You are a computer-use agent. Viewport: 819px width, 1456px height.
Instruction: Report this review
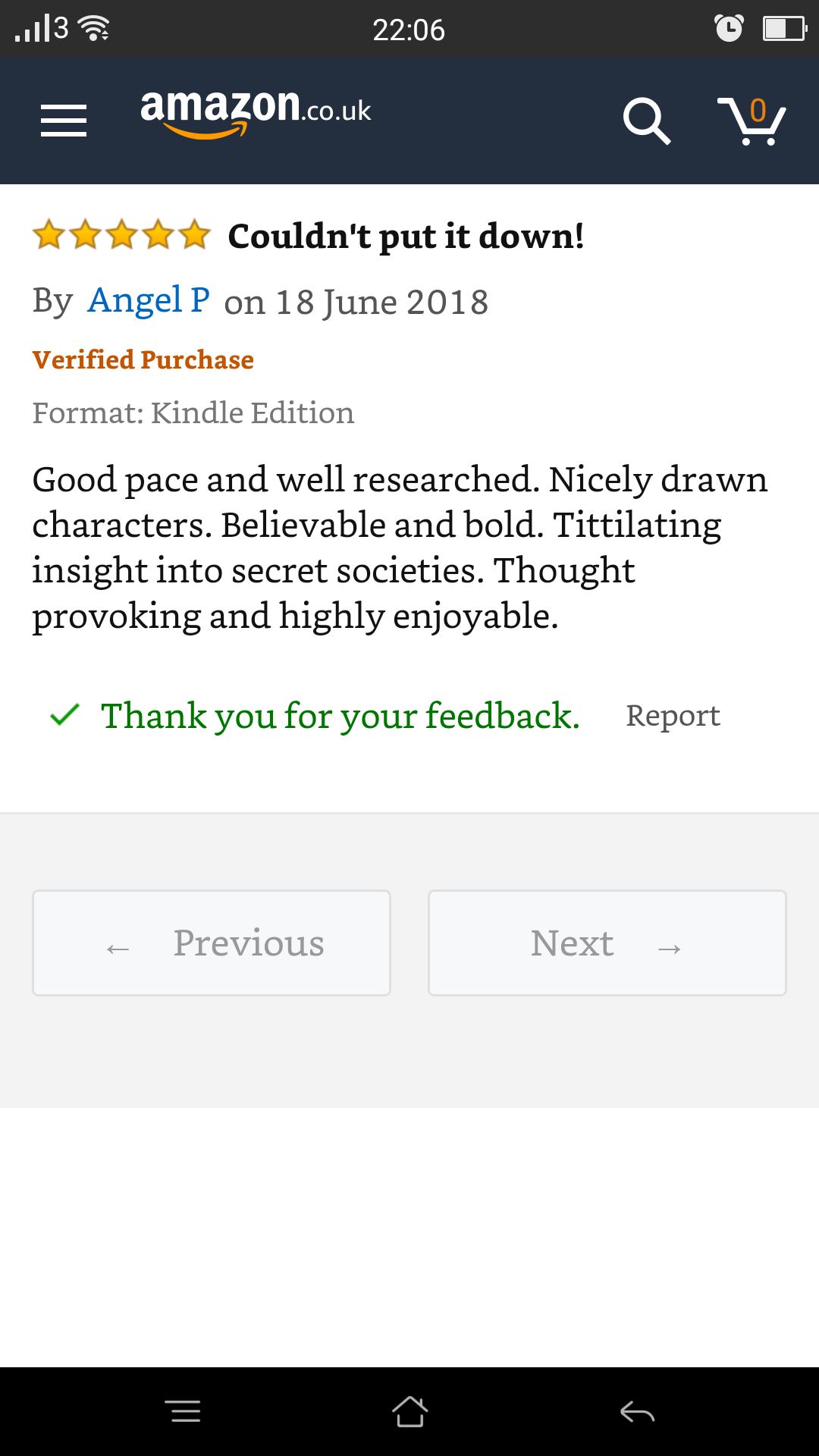coord(673,716)
